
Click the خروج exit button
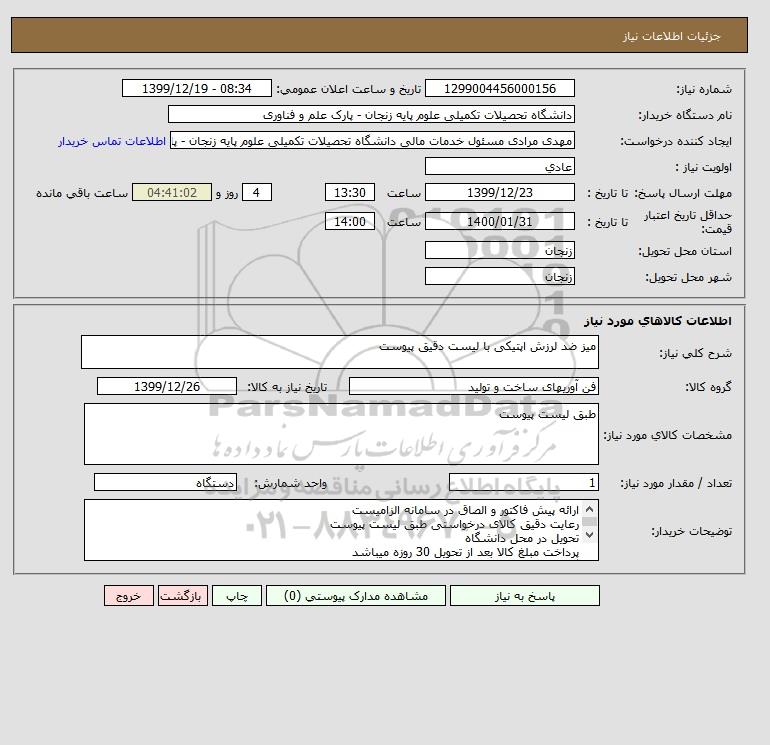(129, 596)
